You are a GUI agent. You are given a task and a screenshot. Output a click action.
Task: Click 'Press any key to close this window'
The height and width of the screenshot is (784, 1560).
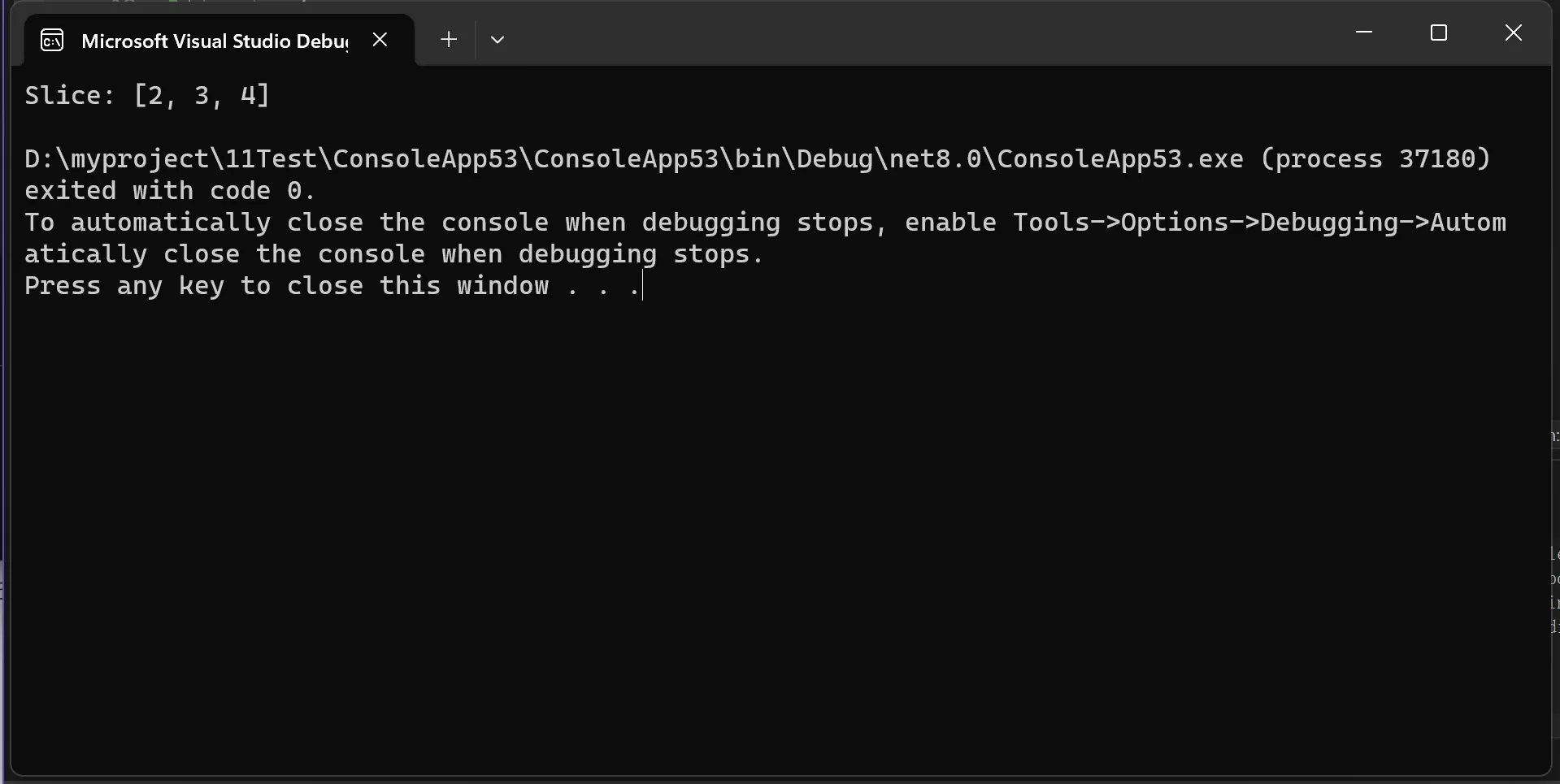tap(287, 285)
